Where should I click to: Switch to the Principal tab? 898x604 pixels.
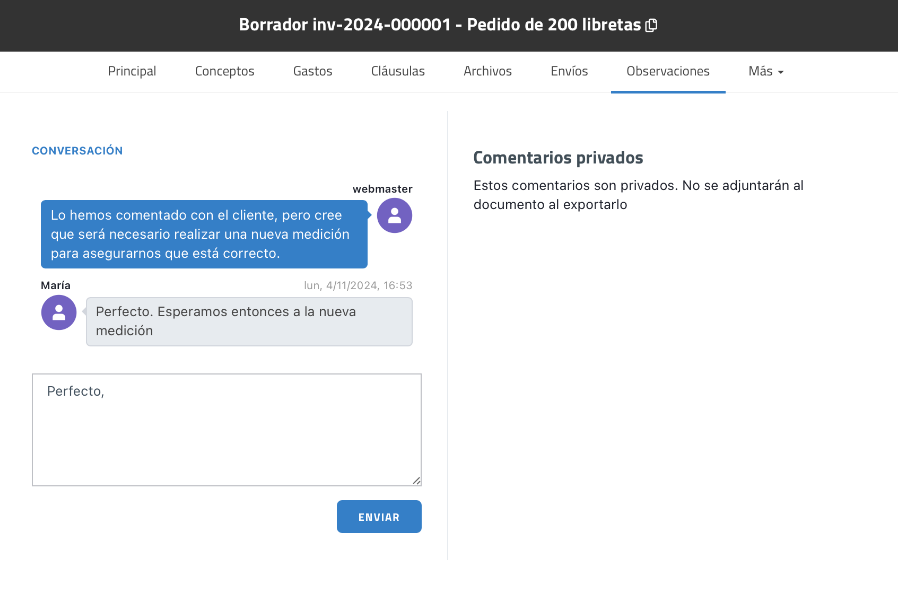coord(132,72)
